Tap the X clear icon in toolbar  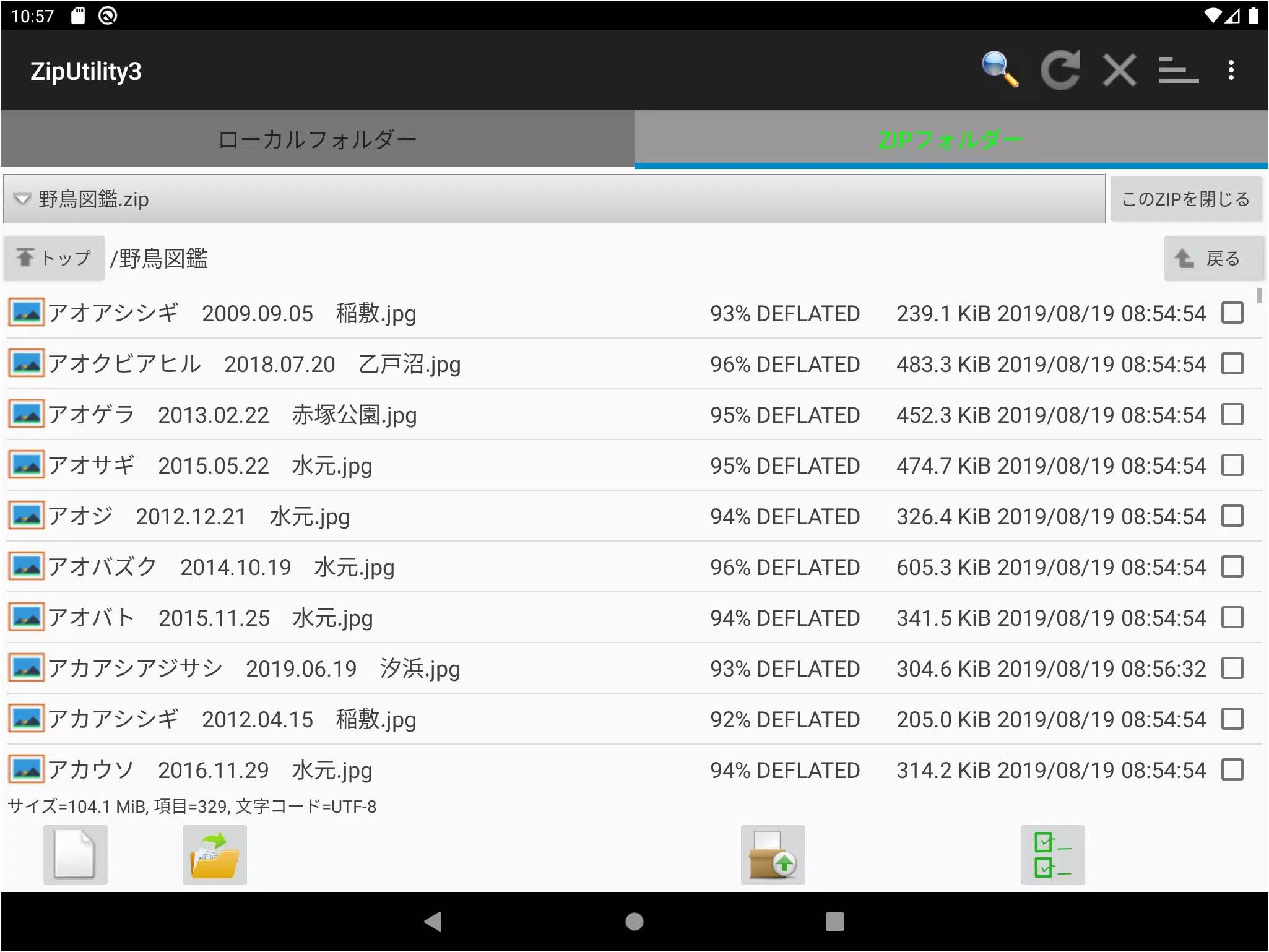click(x=1120, y=70)
